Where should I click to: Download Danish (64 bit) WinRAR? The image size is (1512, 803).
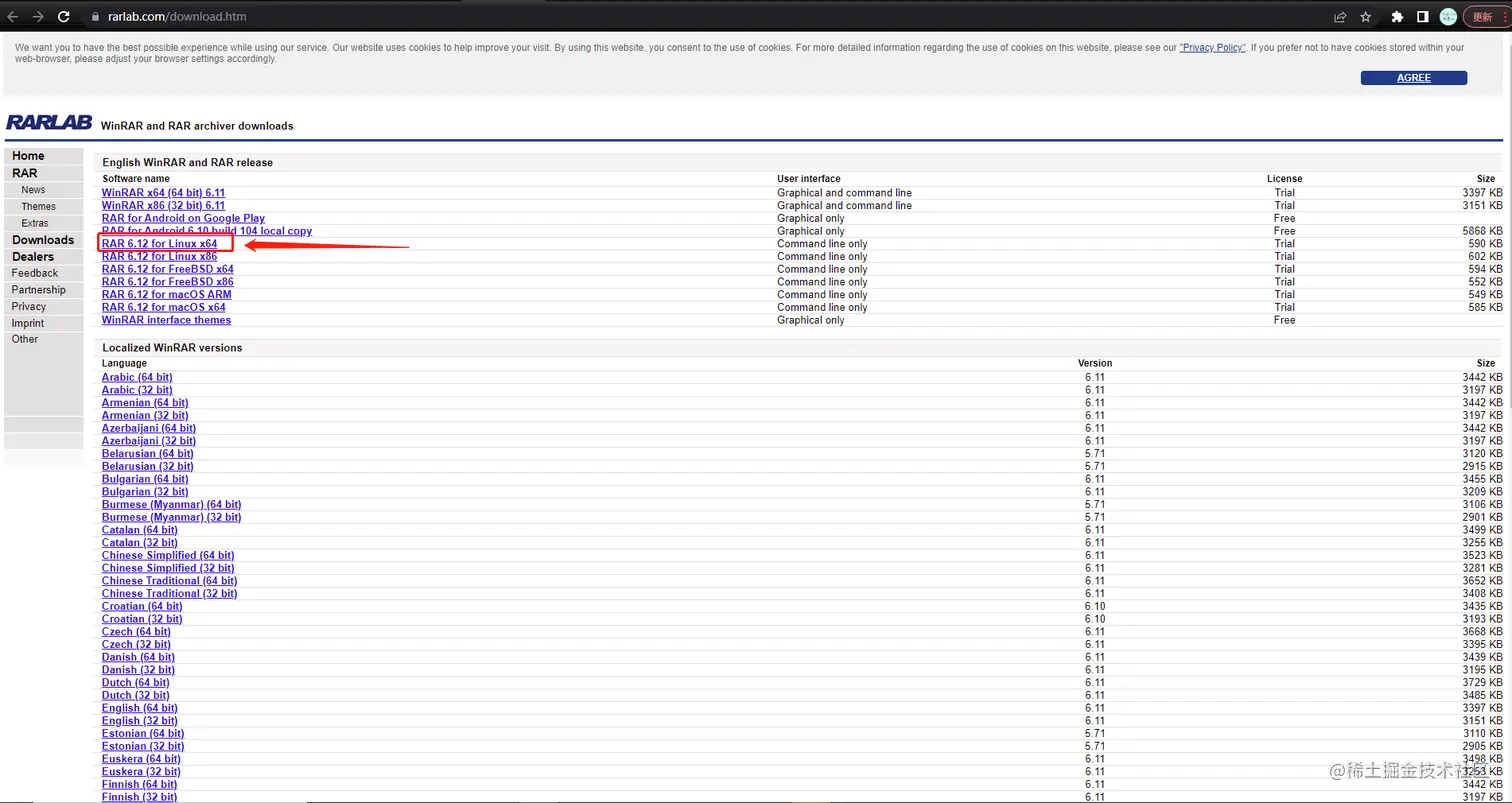tap(138, 657)
